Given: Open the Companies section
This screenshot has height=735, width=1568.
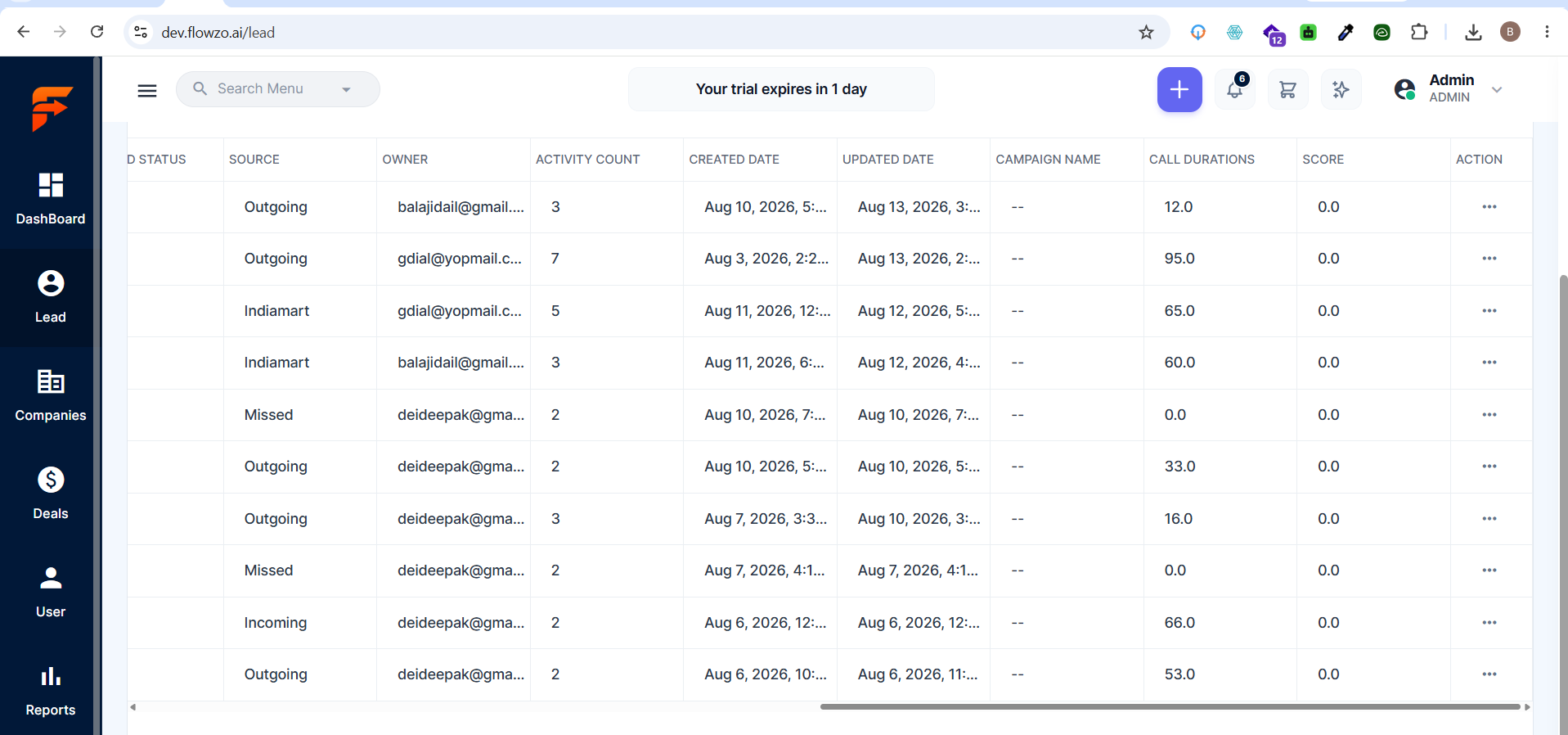Looking at the screenshot, I should click(x=51, y=395).
